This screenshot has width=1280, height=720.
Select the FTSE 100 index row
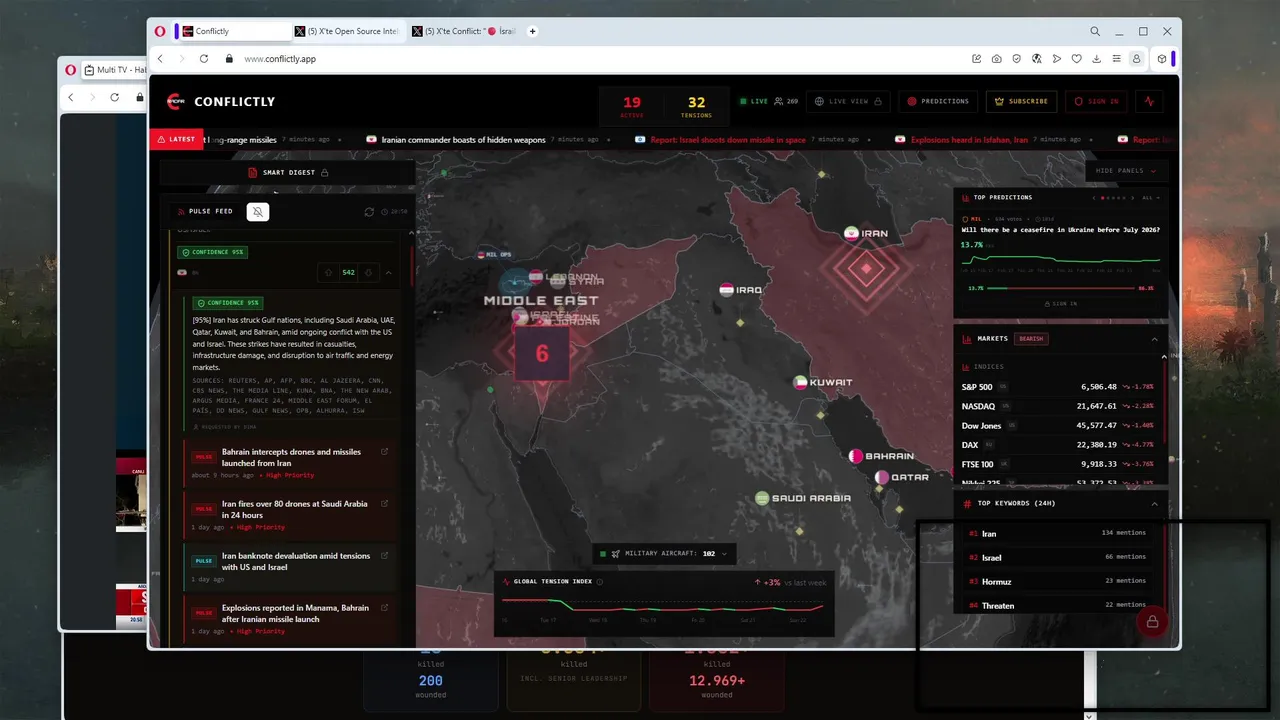1058,464
